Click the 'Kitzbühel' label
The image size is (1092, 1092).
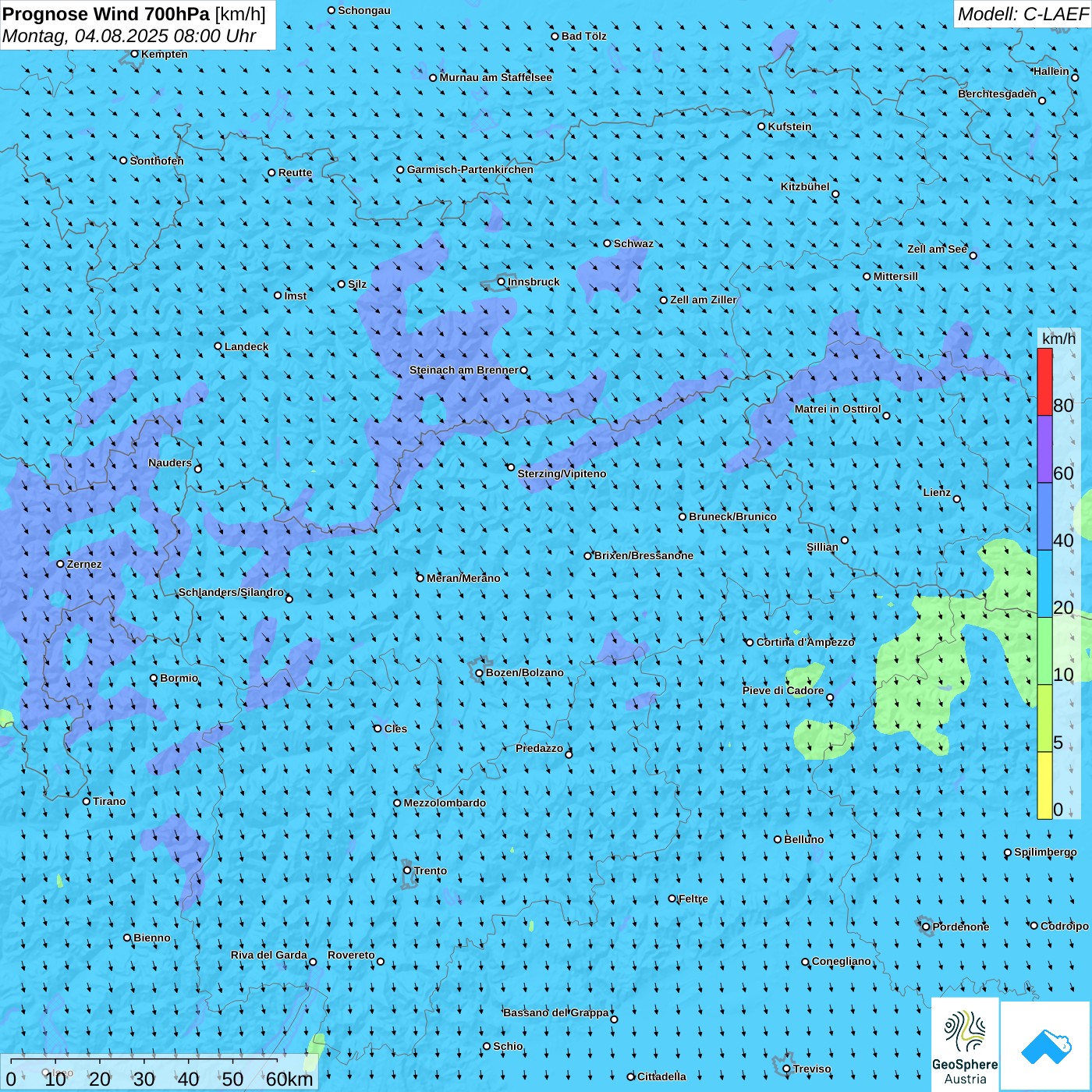[805, 186]
